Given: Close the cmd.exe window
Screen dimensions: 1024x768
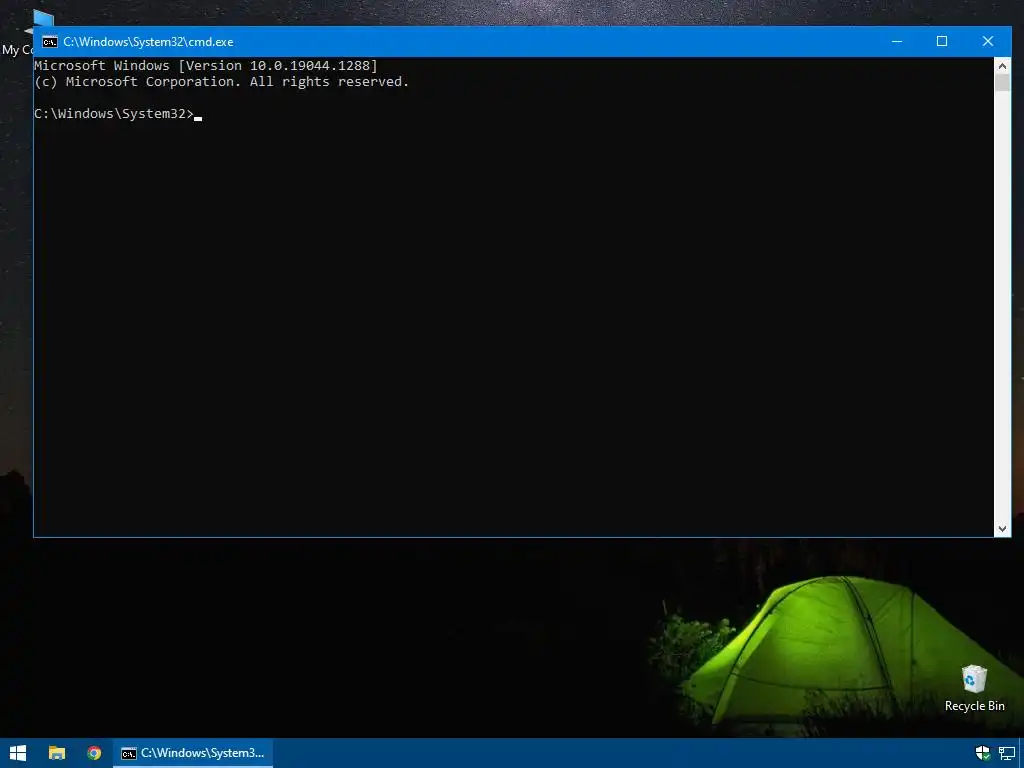Looking at the screenshot, I should pyautogui.click(x=987, y=41).
